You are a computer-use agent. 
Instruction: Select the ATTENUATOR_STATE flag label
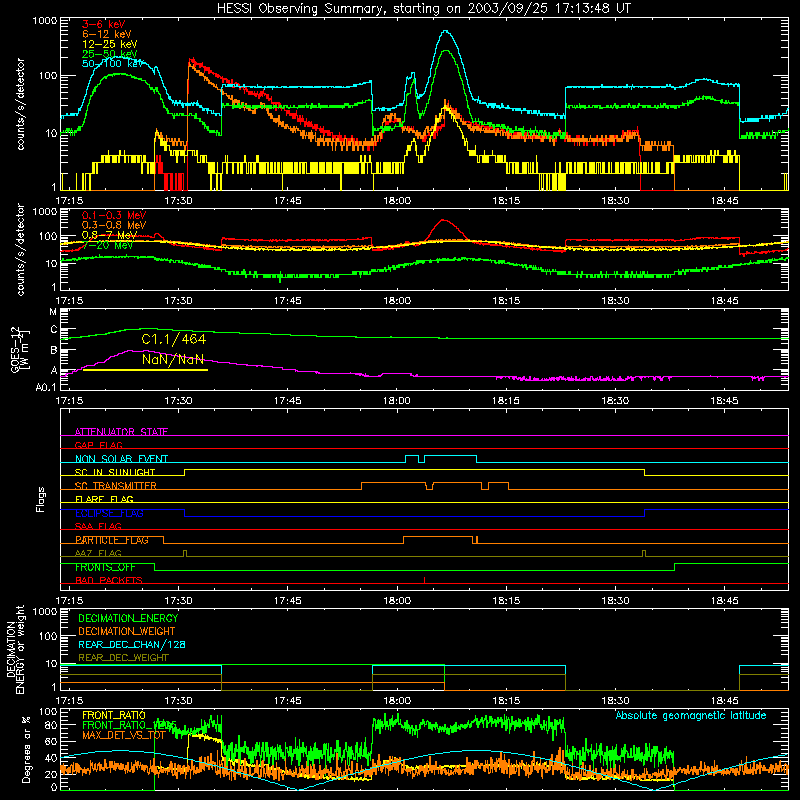[121, 432]
